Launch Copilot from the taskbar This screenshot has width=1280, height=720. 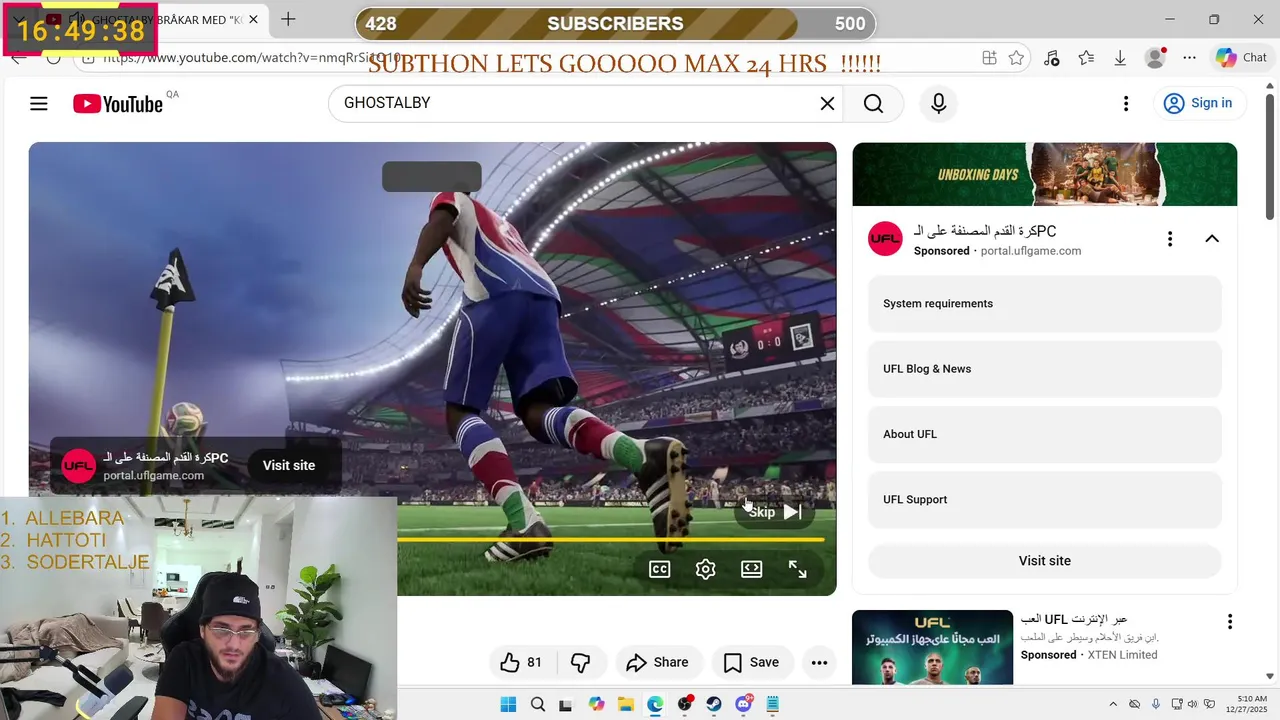pos(597,704)
